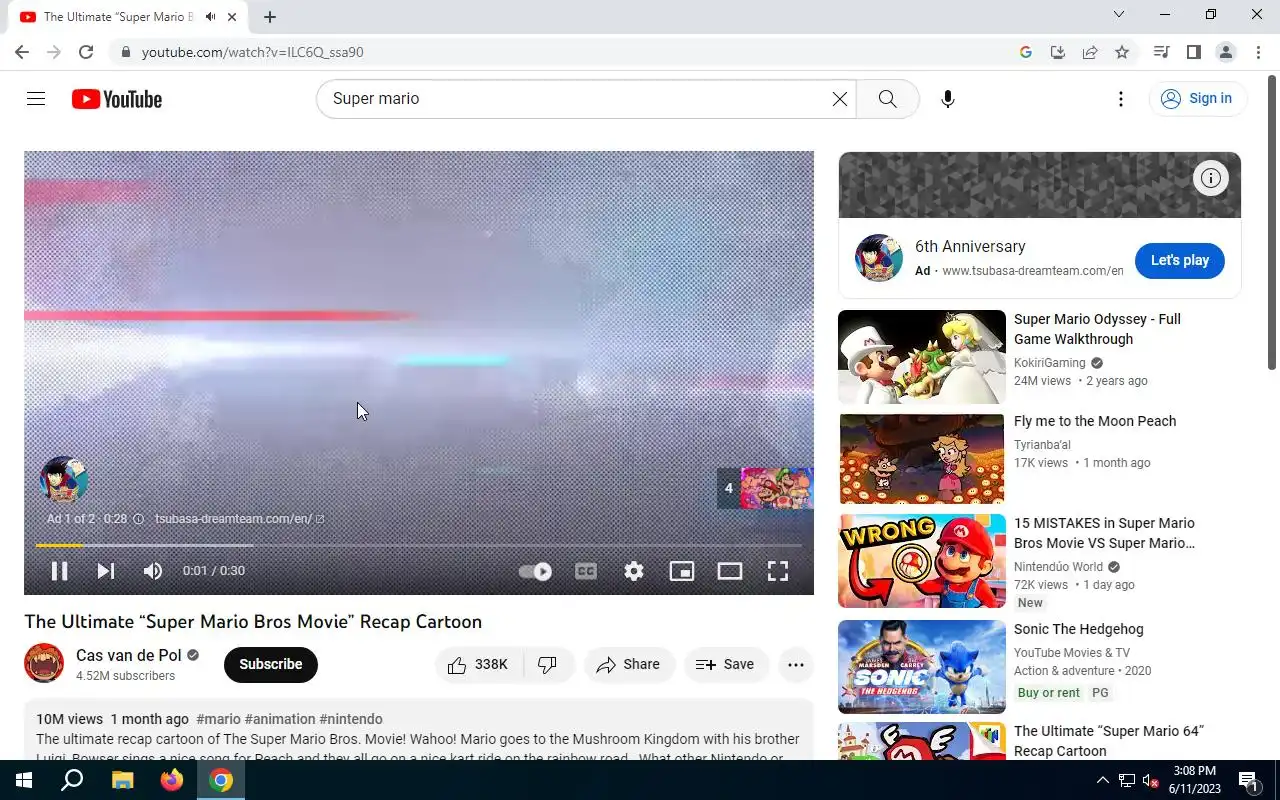Open Fly me to the Moon Peach video
This screenshot has height=800, width=1280.
[1095, 421]
